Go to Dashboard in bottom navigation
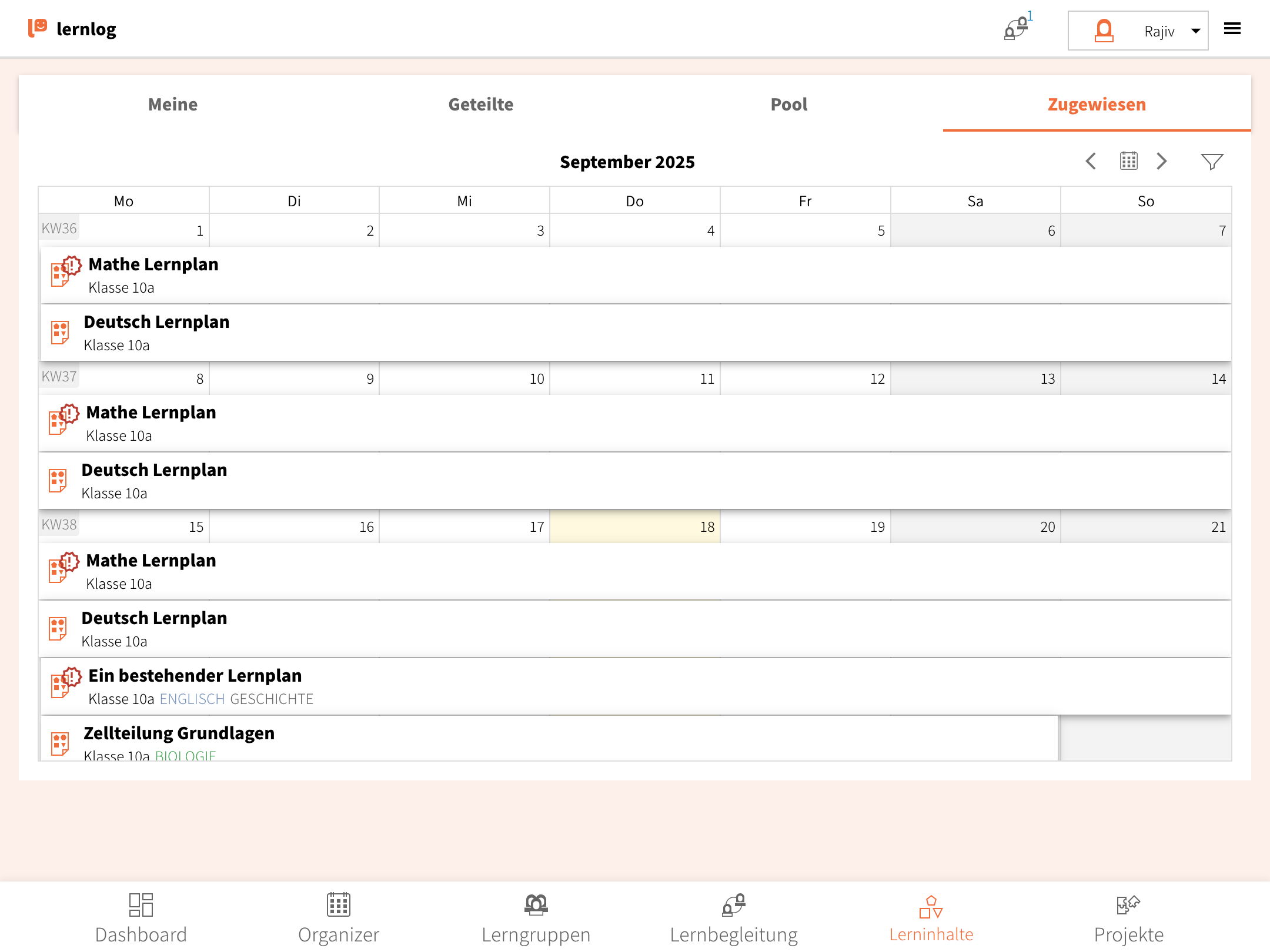 click(x=141, y=918)
